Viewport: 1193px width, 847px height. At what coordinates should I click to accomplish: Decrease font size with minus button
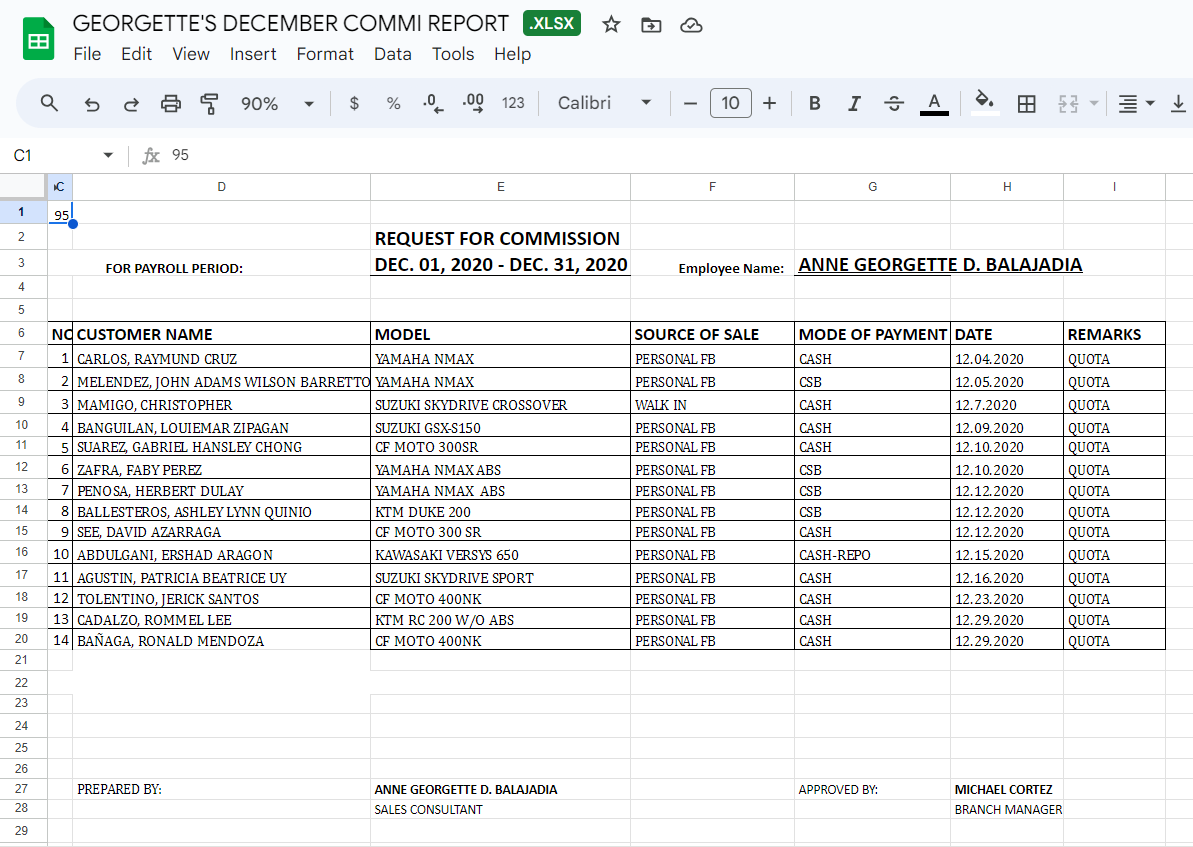pyautogui.click(x=690, y=103)
